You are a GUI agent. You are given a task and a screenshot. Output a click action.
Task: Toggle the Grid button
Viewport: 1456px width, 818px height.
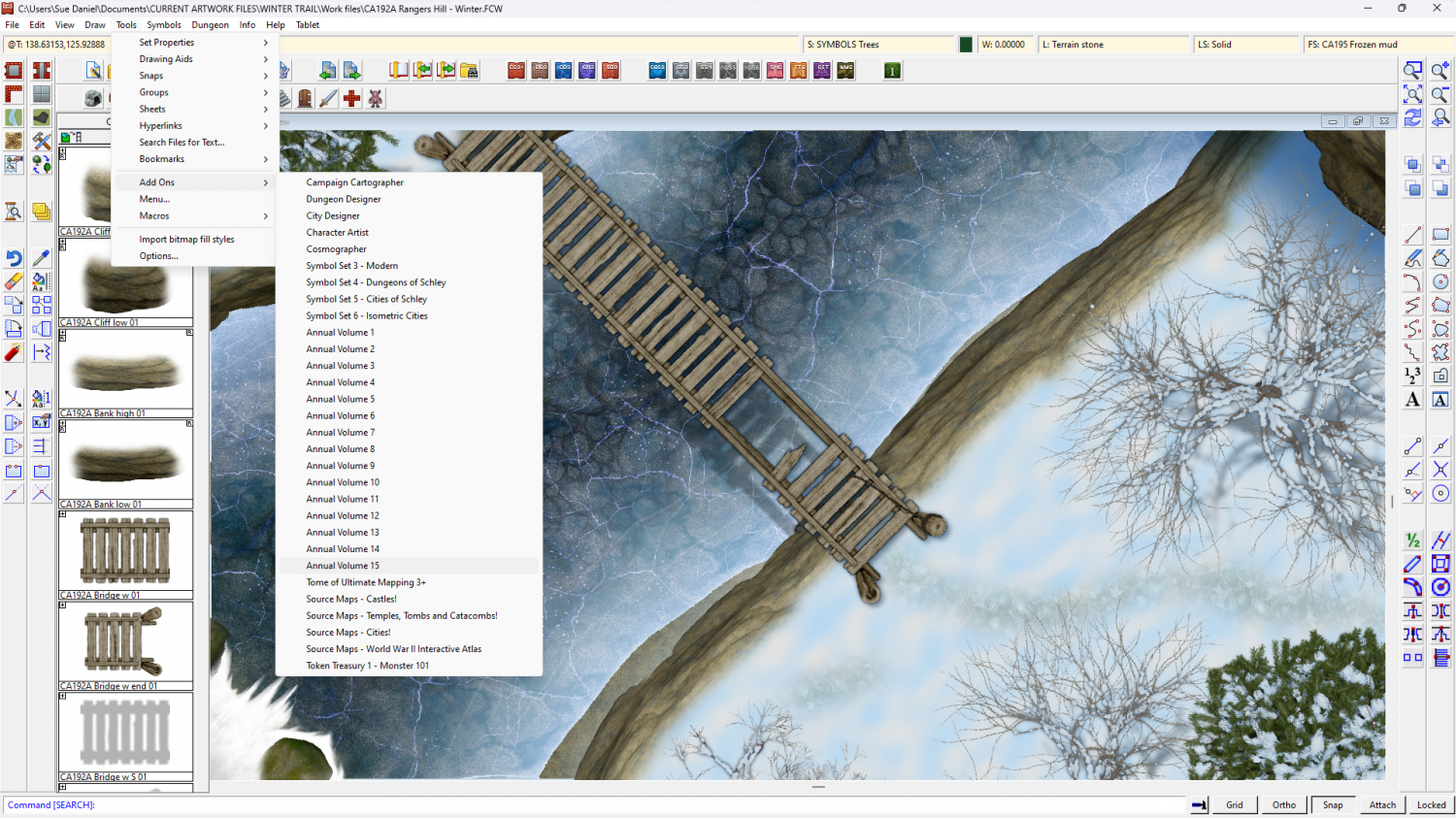pos(1235,804)
